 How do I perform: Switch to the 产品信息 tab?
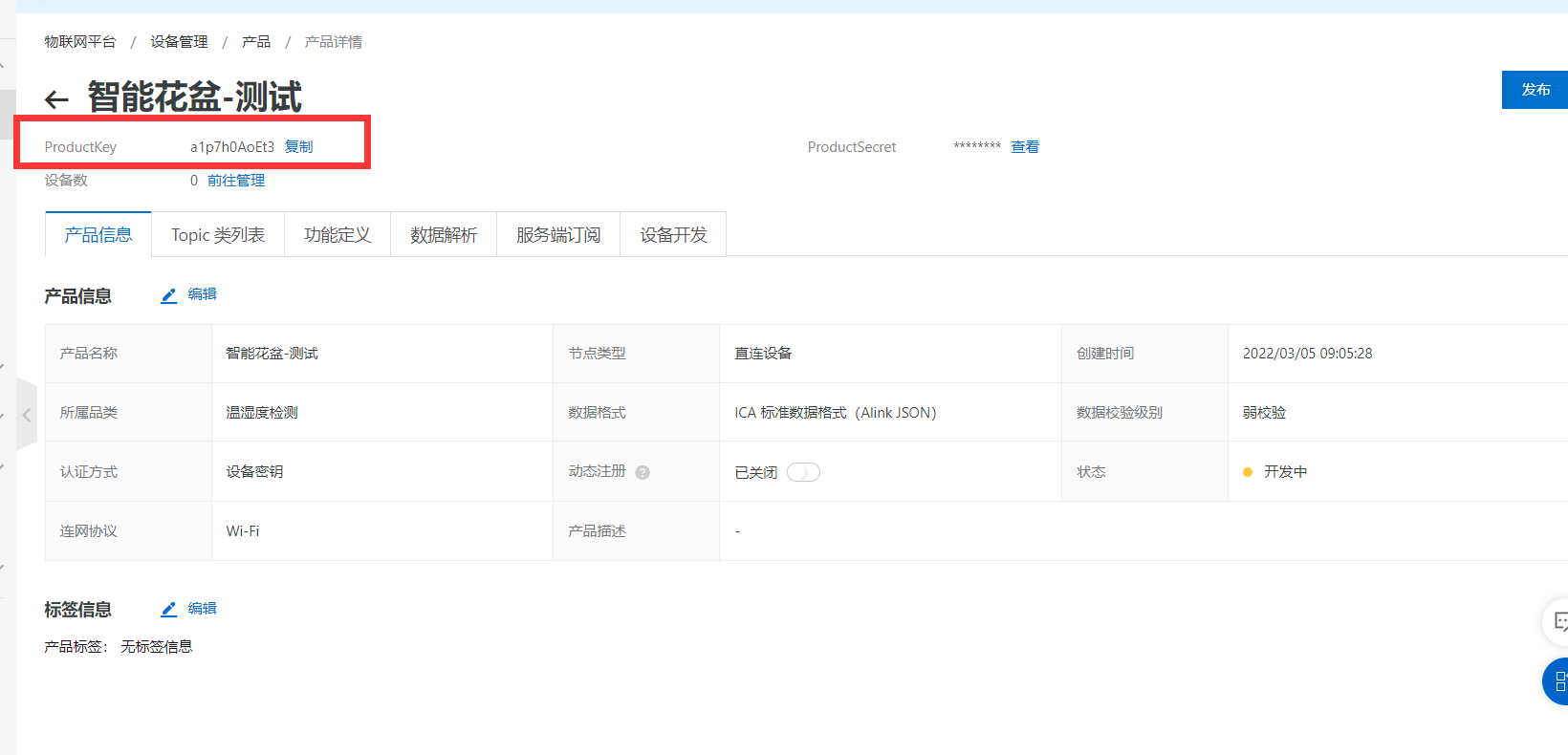(98, 235)
